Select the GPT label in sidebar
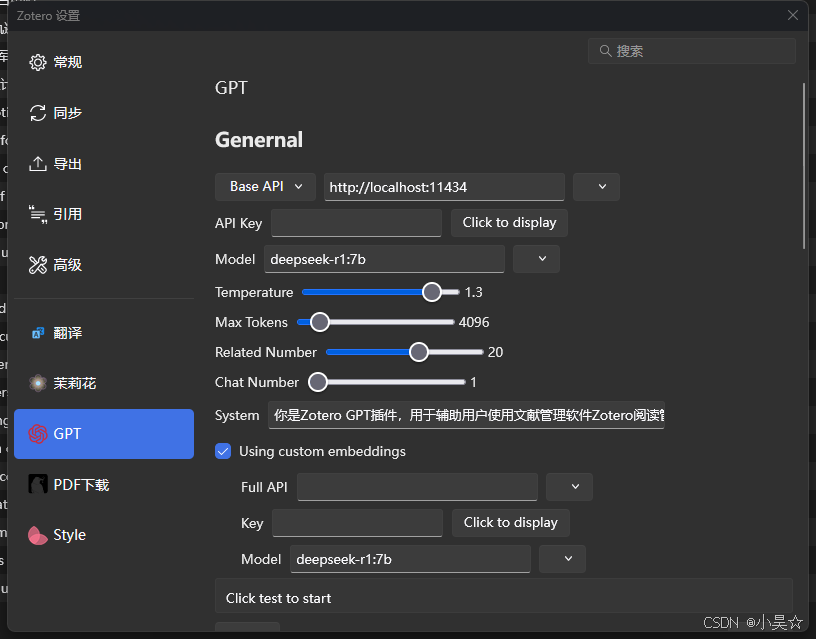This screenshot has width=816, height=639. pos(67,433)
